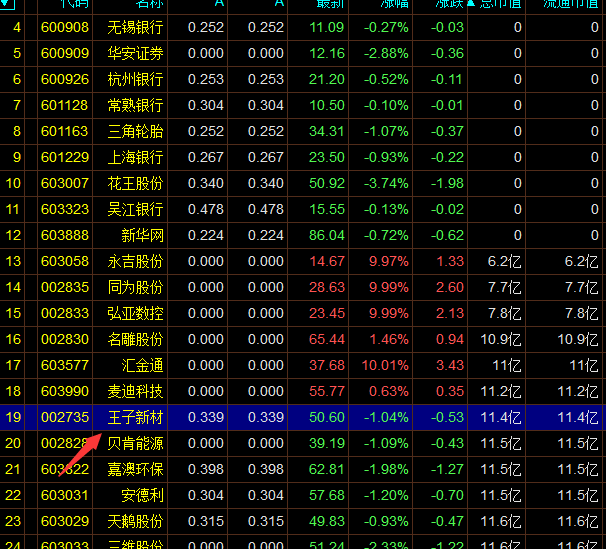Screen dimensions: 606x549
Task: Select stock code 603058
Action: click(65, 261)
